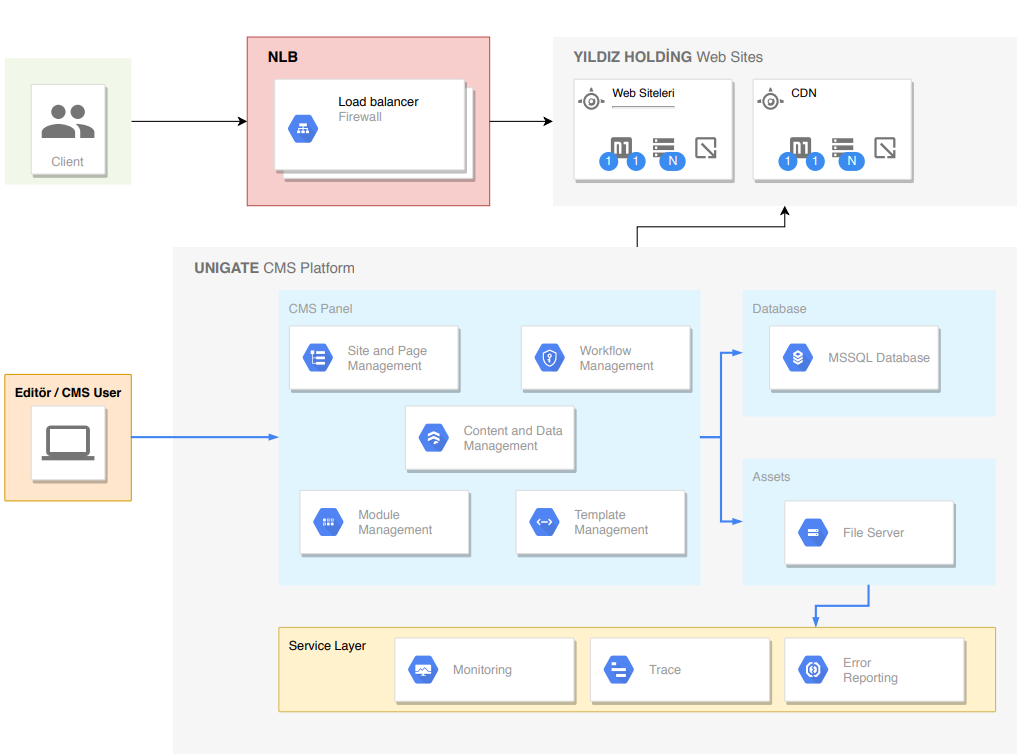This screenshot has width=1020, height=756.
Task: Open the external link icon in Web Siteleri card
Action: pyautogui.click(x=706, y=148)
